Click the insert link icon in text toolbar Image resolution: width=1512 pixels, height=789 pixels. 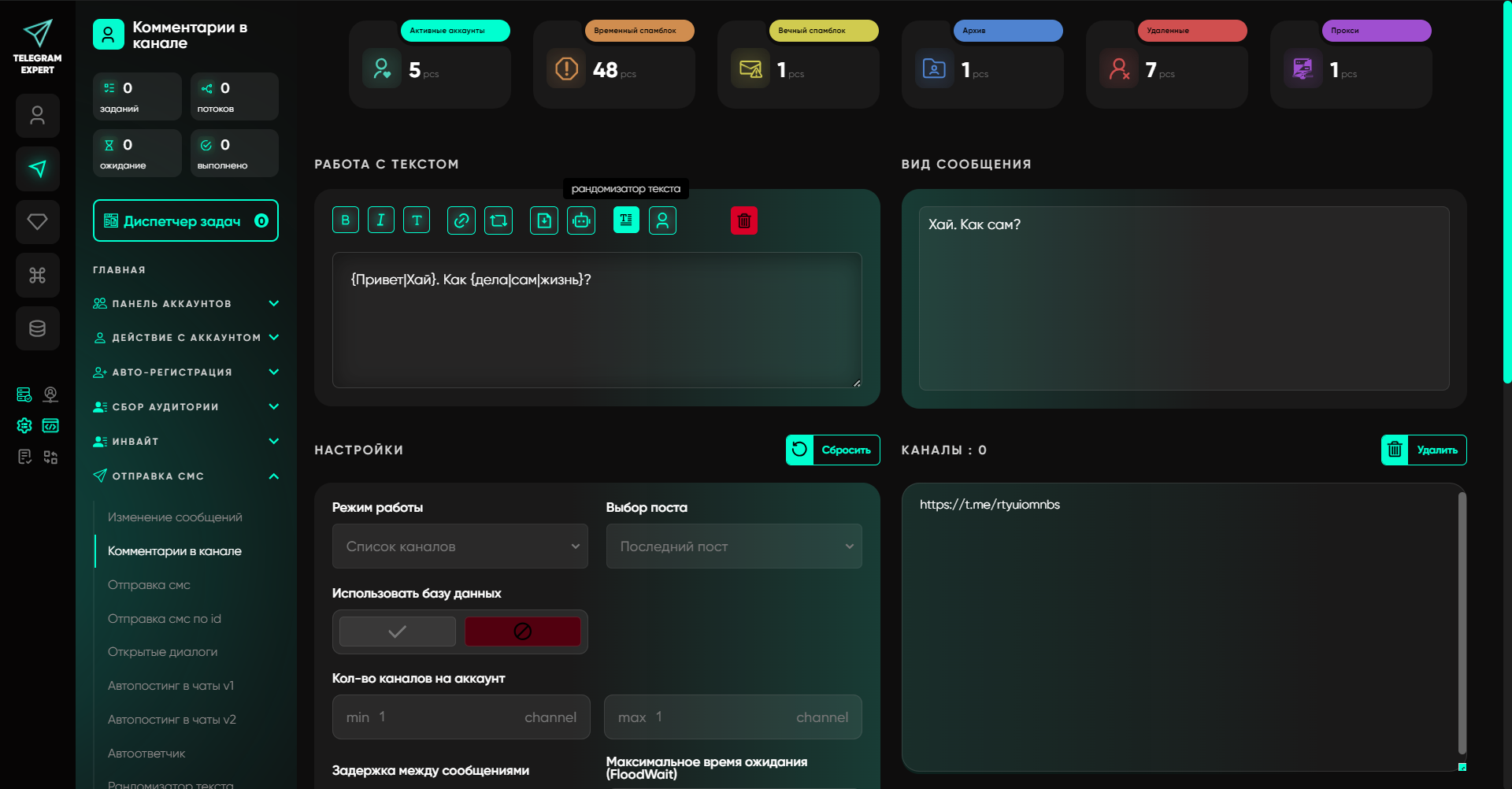click(461, 220)
